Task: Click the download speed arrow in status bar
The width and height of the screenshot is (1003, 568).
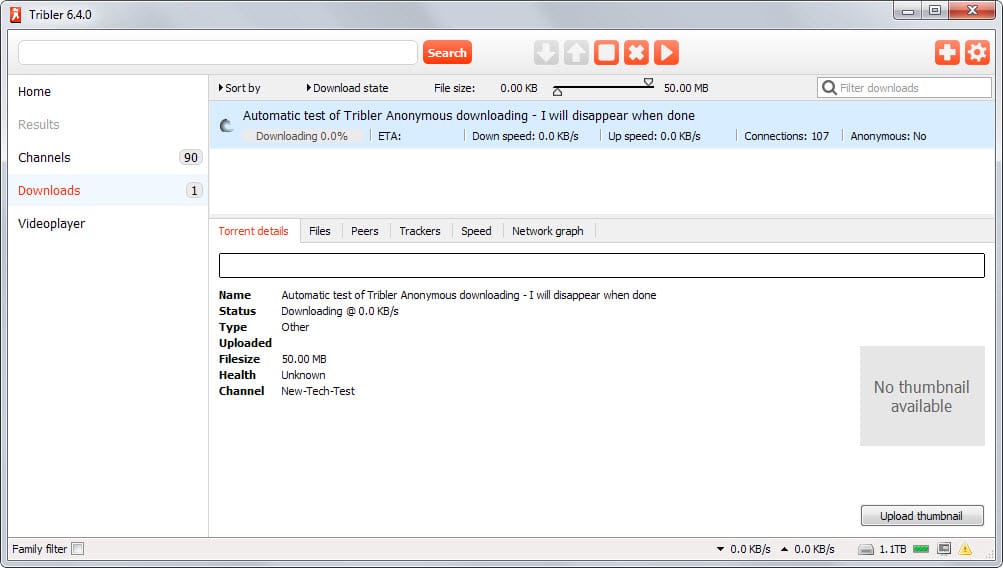Action: 720,549
